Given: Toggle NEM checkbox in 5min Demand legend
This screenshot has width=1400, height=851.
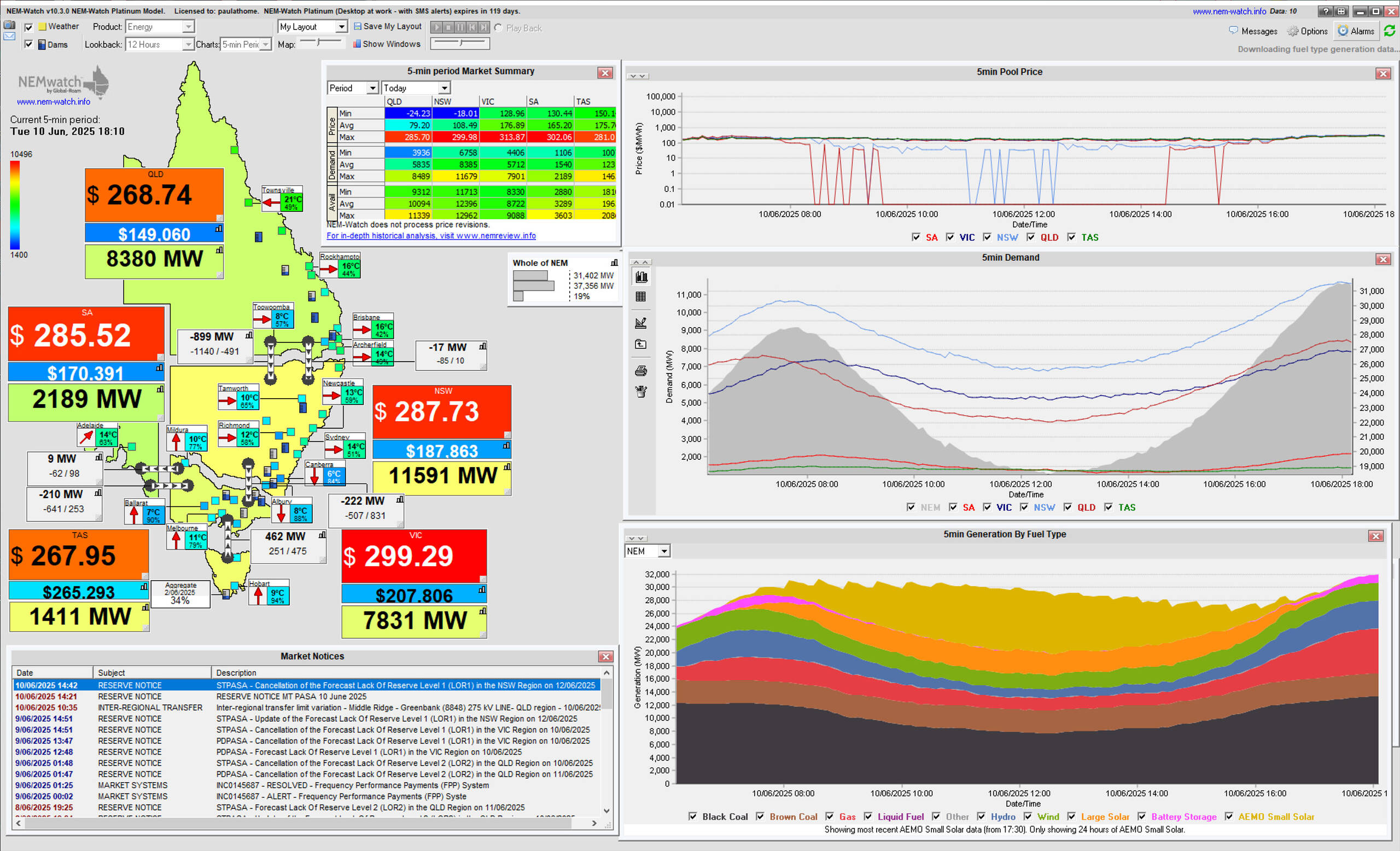Looking at the screenshot, I should pyautogui.click(x=911, y=508).
